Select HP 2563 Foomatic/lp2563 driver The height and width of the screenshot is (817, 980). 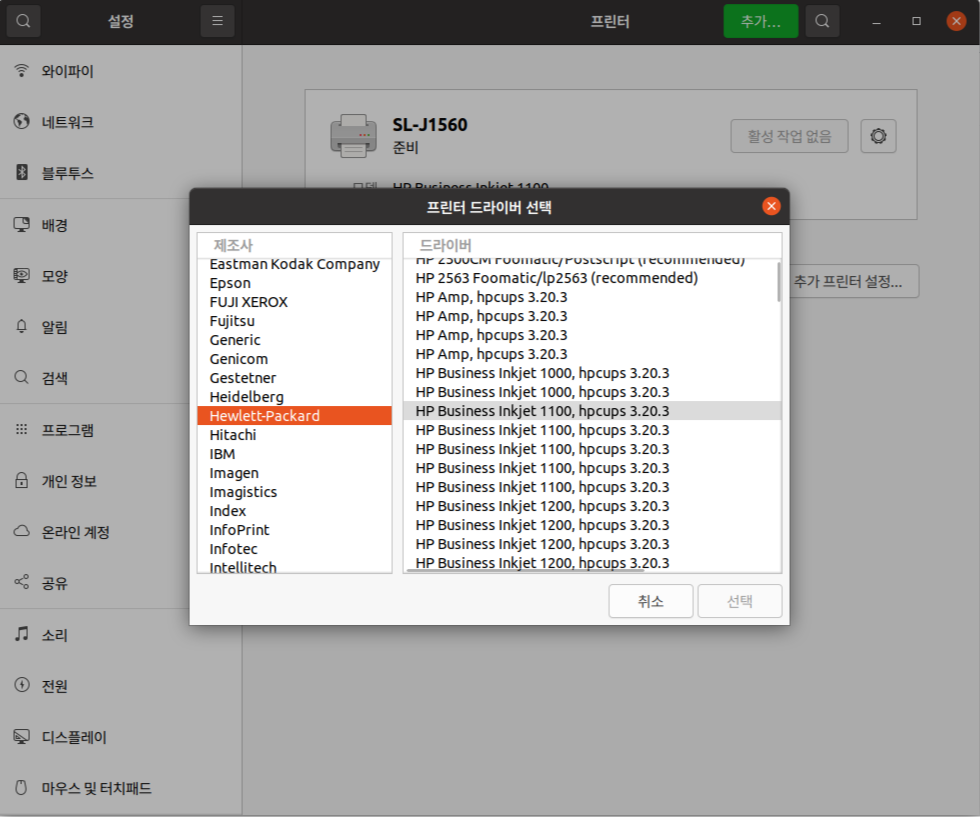pos(592,278)
